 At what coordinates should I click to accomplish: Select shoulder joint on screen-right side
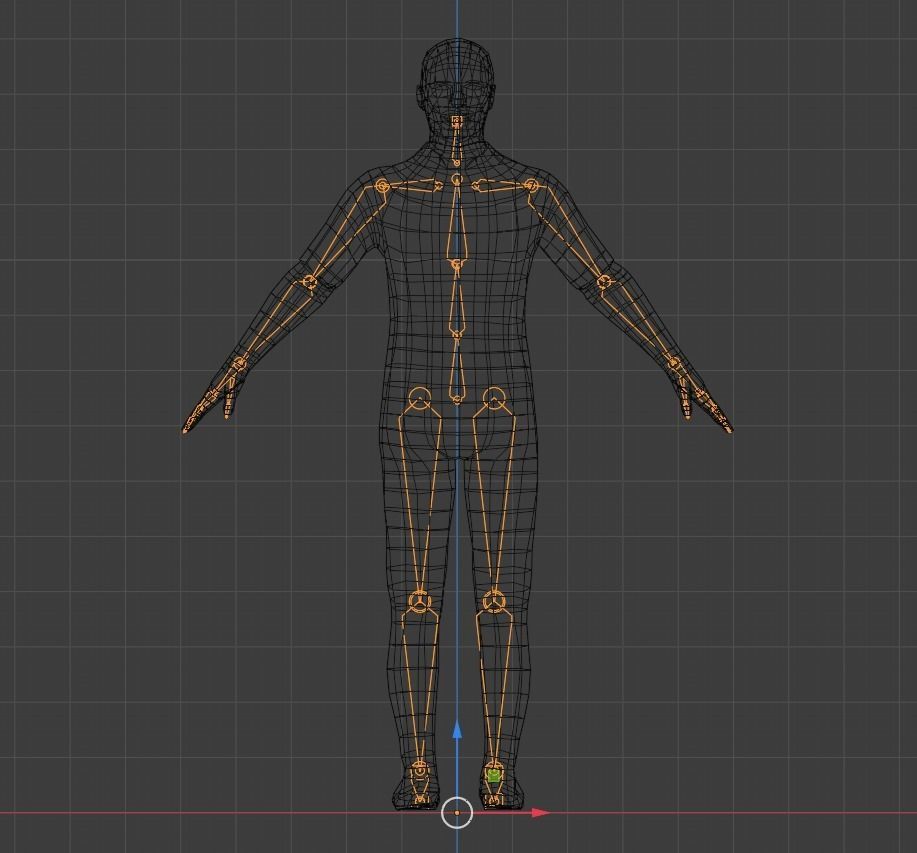[531, 186]
